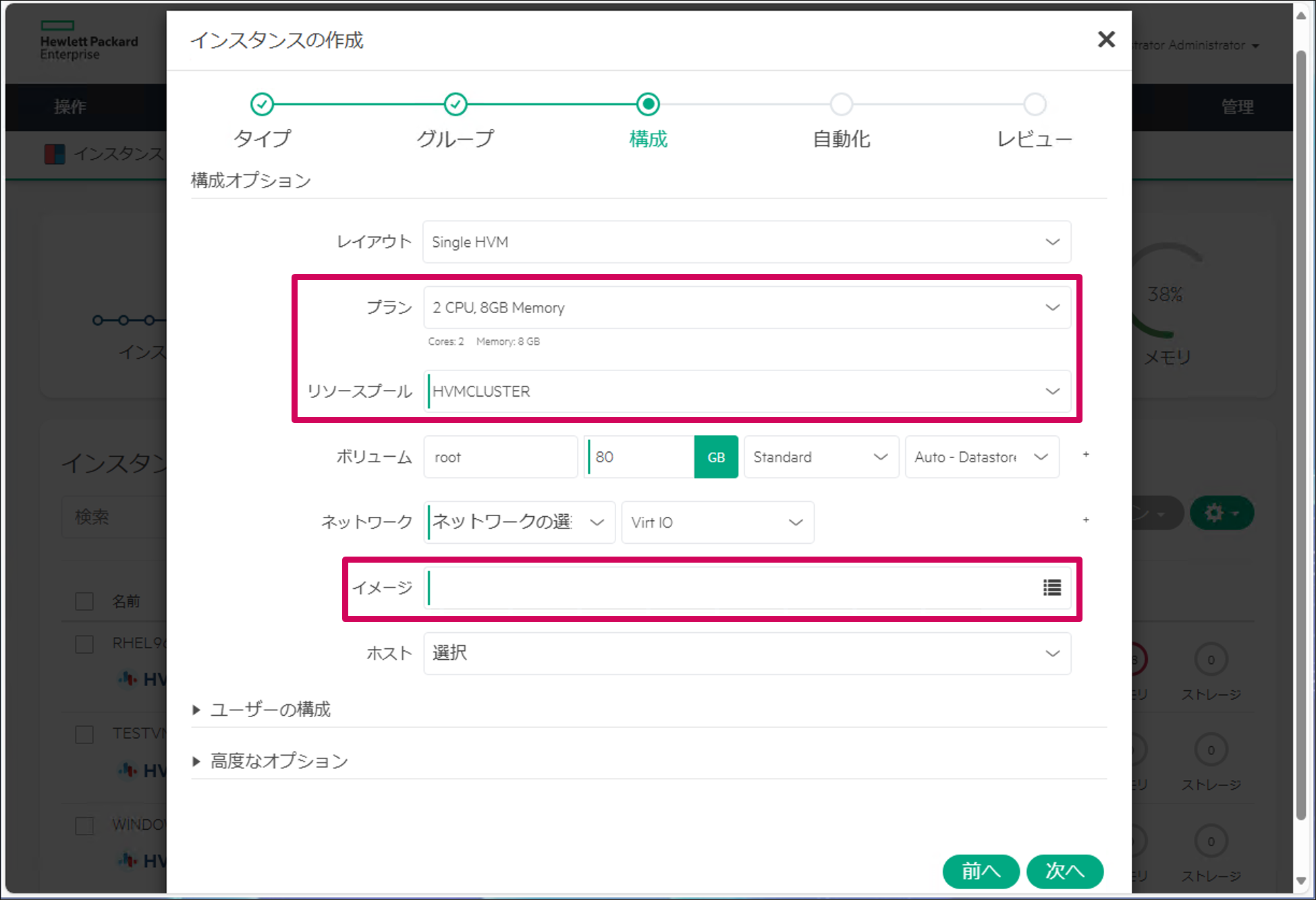This screenshot has height=900, width=1316.
Task: Return to the グループ wizard step
Action: [x=455, y=105]
